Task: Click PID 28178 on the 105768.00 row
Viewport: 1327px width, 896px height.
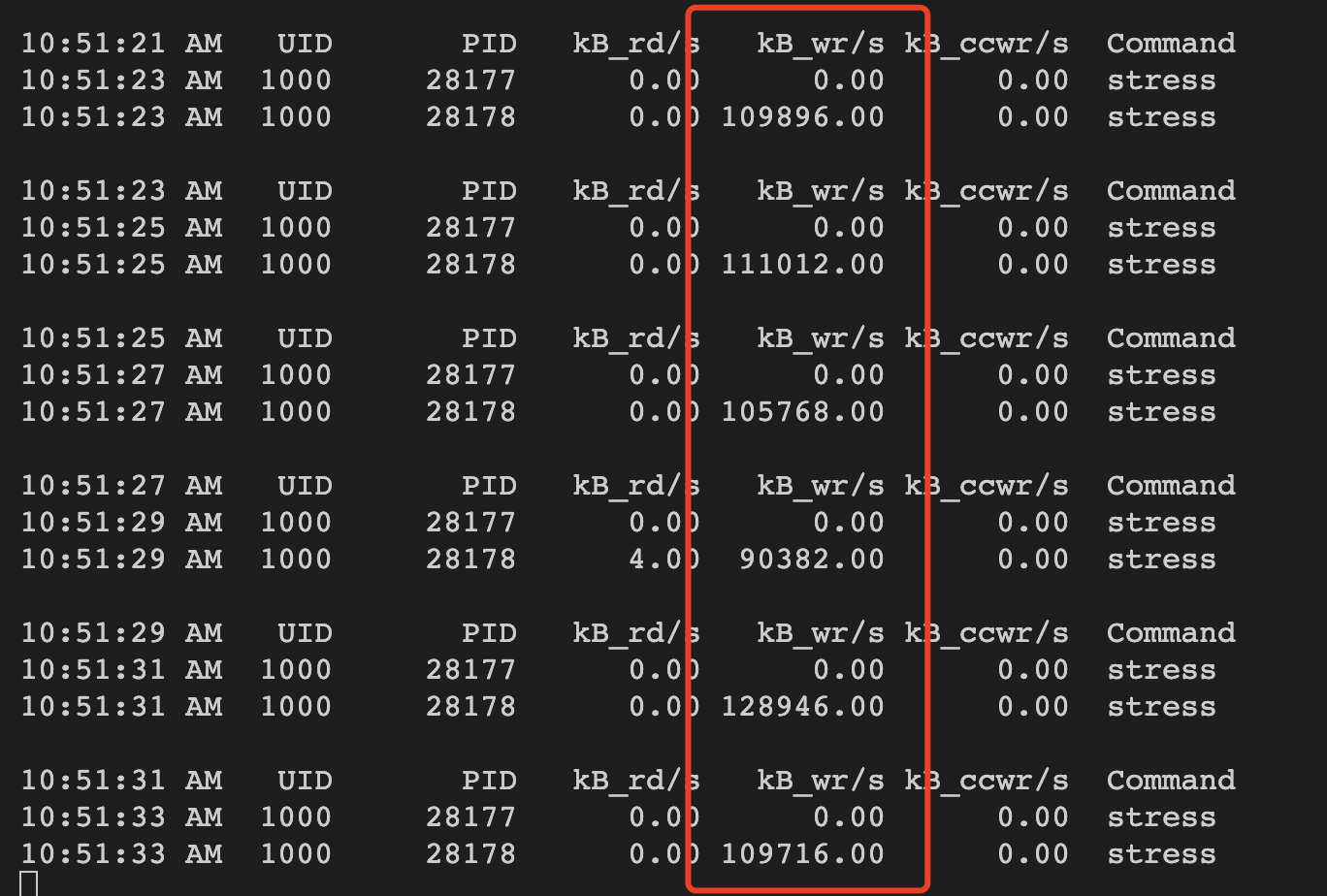Action: click(470, 412)
